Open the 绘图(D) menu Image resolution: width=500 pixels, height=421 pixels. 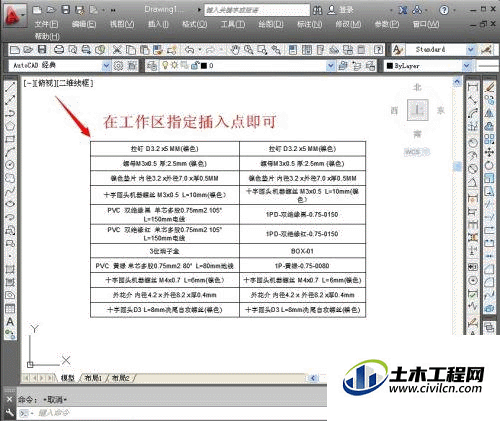point(271,24)
